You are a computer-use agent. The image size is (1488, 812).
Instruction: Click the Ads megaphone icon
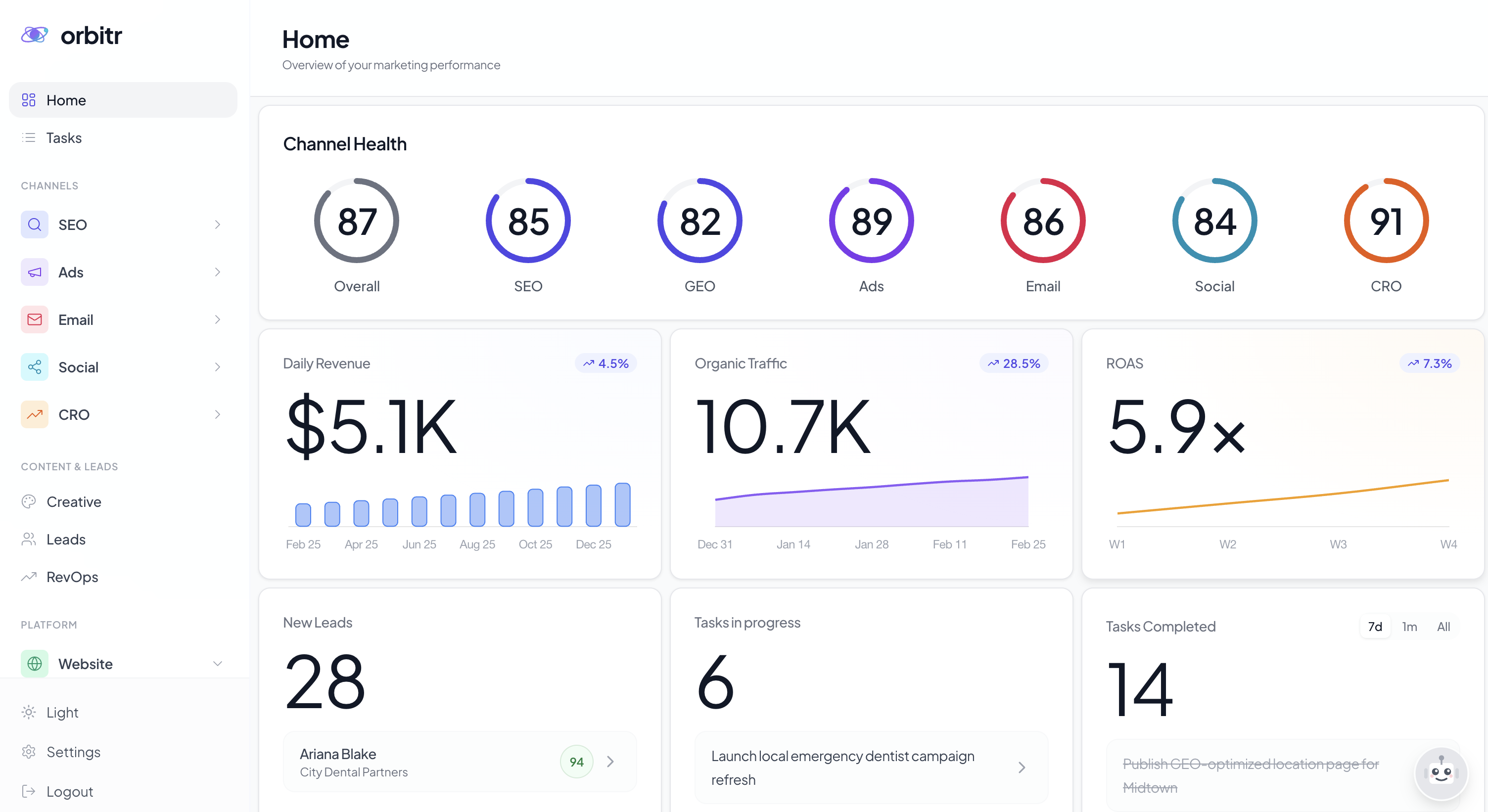pyautogui.click(x=34, y=272)
